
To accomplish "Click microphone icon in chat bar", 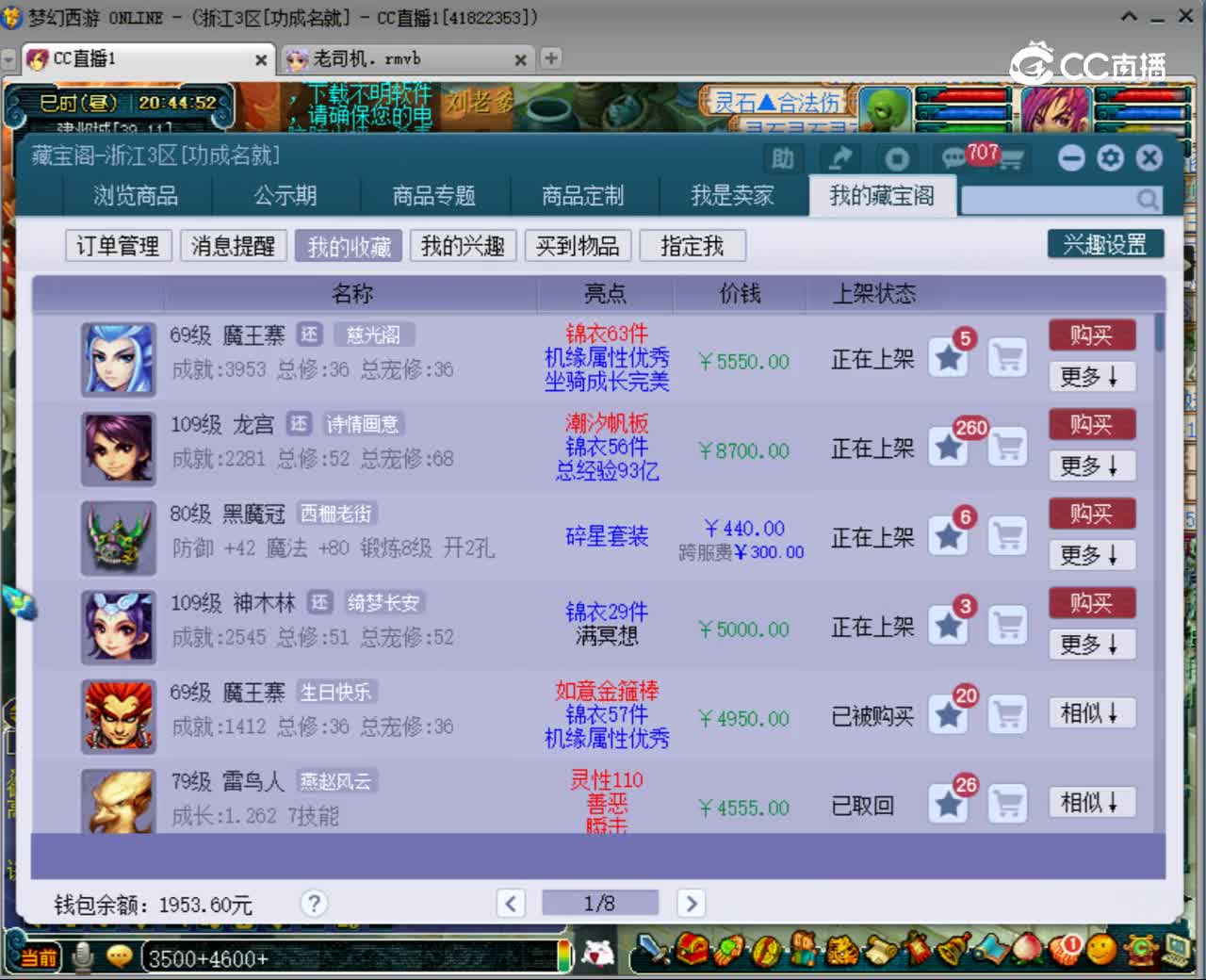I will pyautogui.click(x=82, y=956).
